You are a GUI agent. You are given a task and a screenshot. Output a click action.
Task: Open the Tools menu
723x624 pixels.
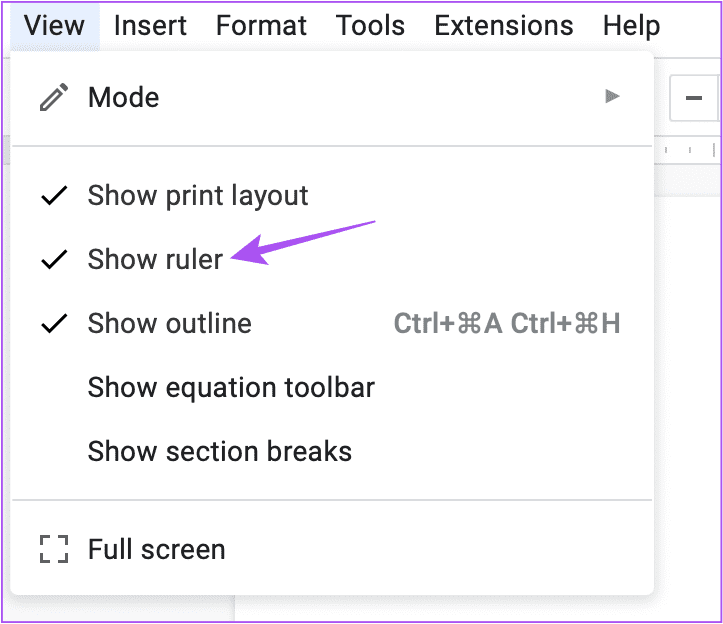370,25
